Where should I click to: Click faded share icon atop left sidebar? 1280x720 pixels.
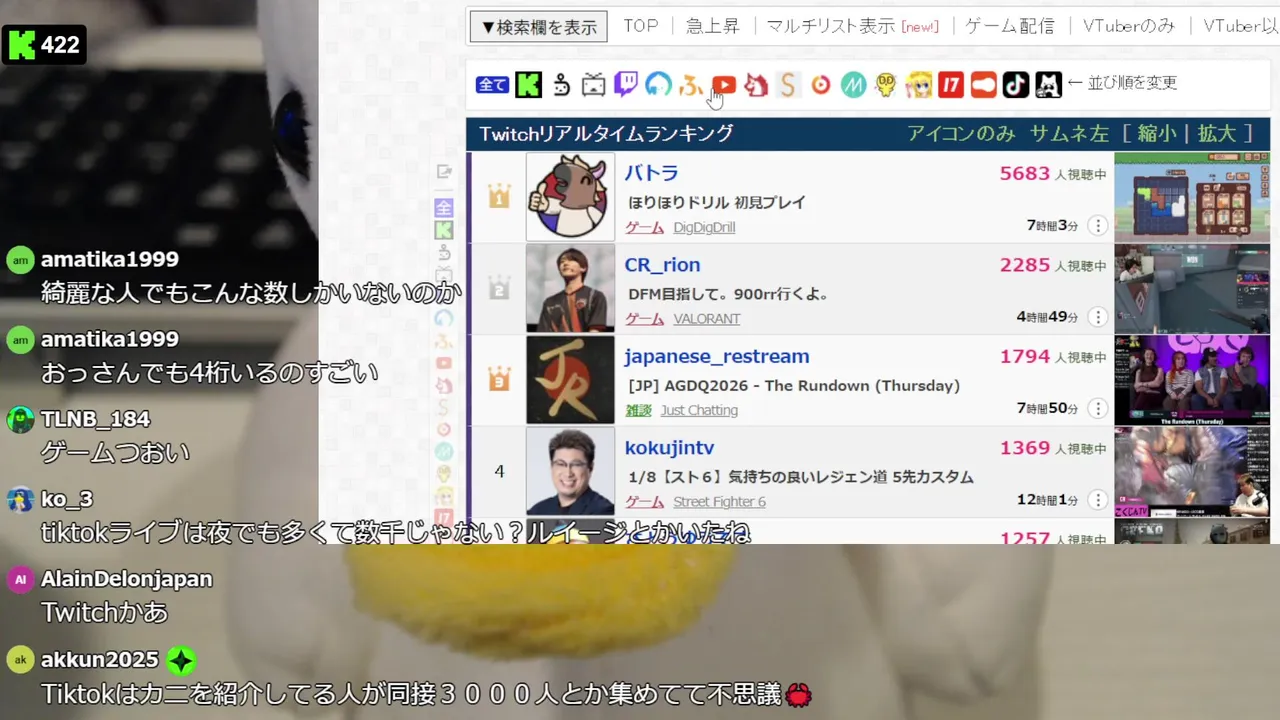(x=444, y=172)
